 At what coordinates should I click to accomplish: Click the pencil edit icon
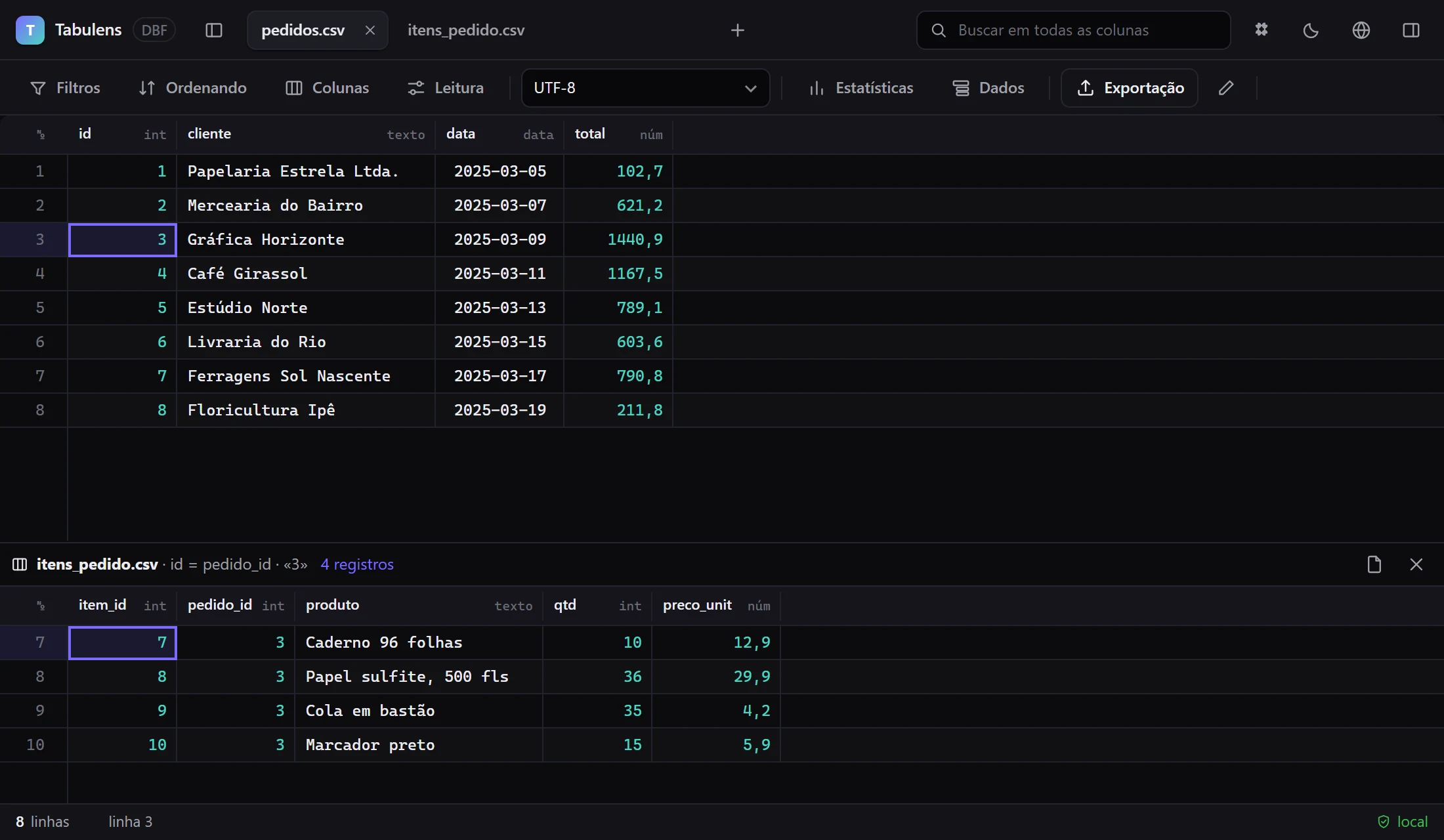[1226, 88]
